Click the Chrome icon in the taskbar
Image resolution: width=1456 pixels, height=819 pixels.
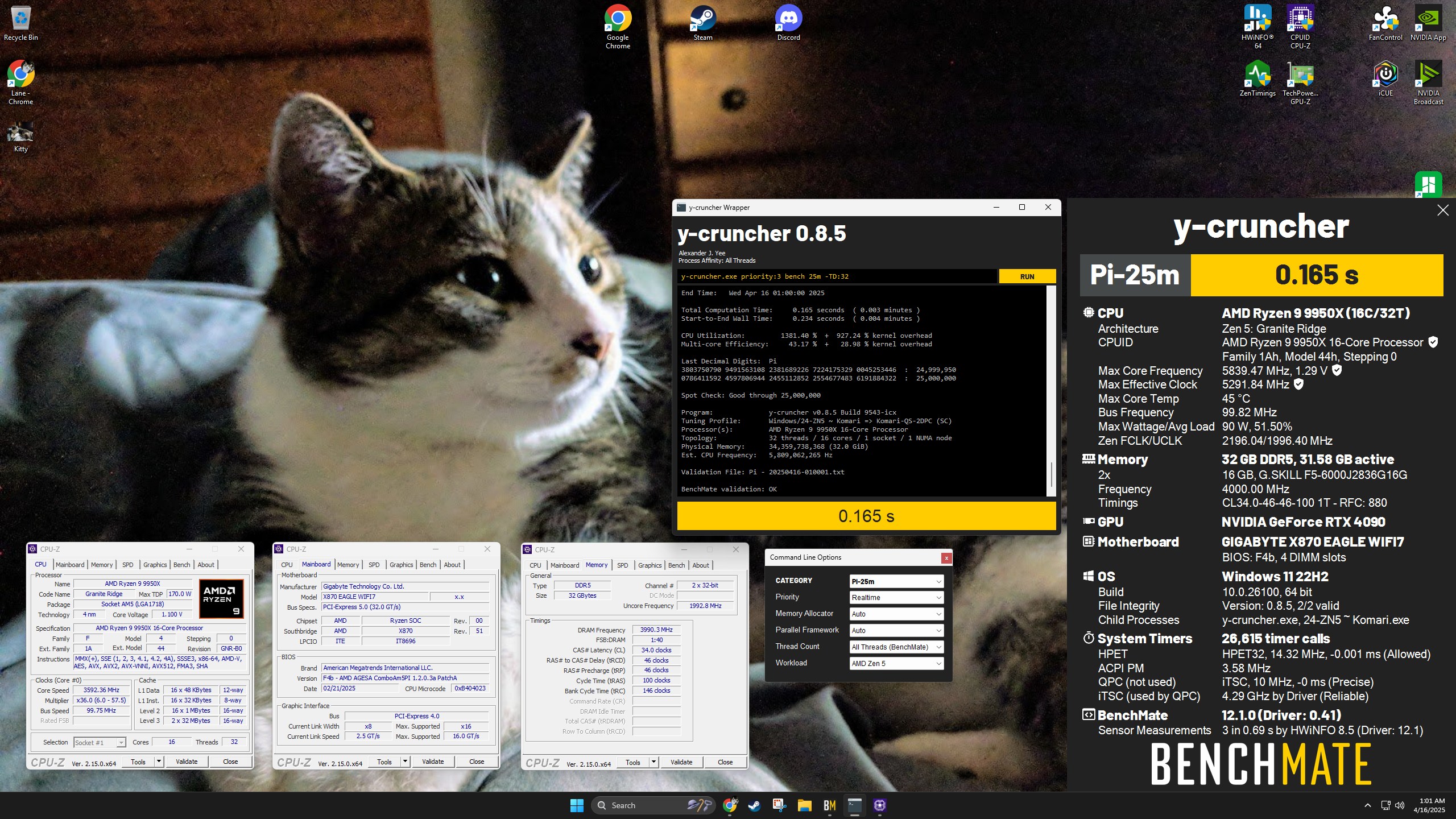(730, 805)
